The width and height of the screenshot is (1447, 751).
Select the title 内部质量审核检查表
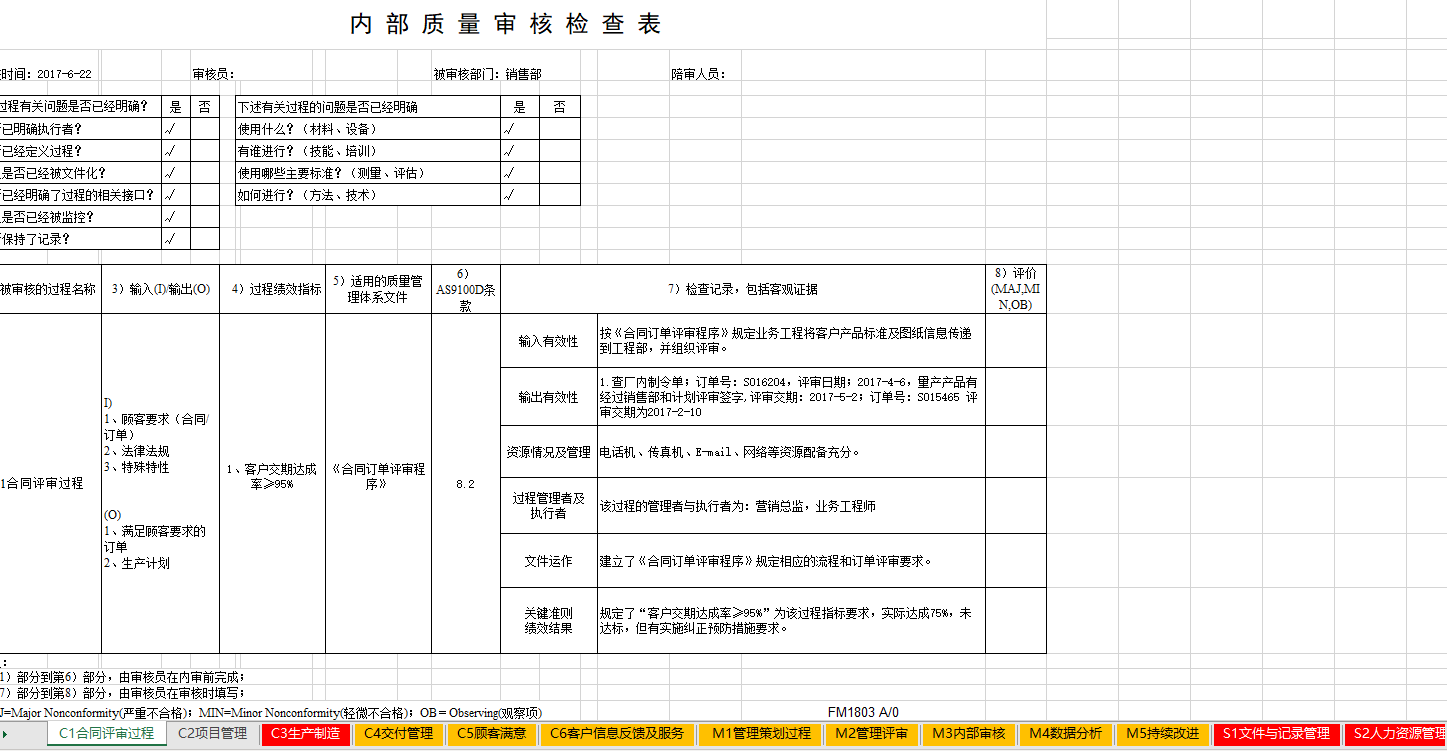pyautogui.click(x=506, y=25)
